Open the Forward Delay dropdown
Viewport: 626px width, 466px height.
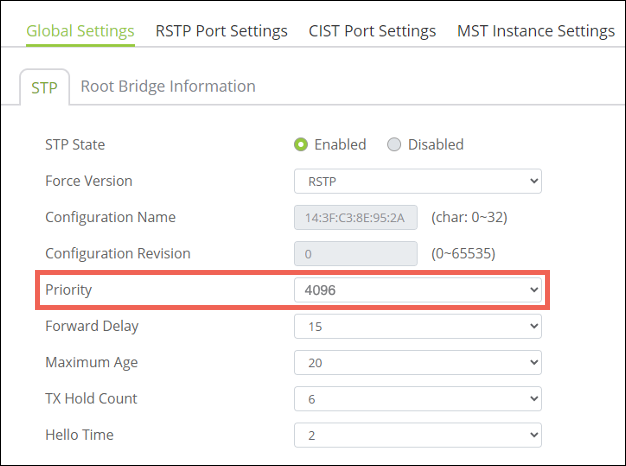[417, 326]
